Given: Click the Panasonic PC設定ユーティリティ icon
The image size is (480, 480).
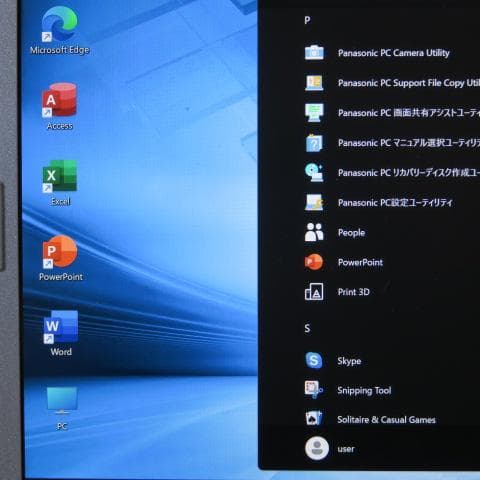Looking at the screenshot, I should pyautogui.click(x=314, y=202).
